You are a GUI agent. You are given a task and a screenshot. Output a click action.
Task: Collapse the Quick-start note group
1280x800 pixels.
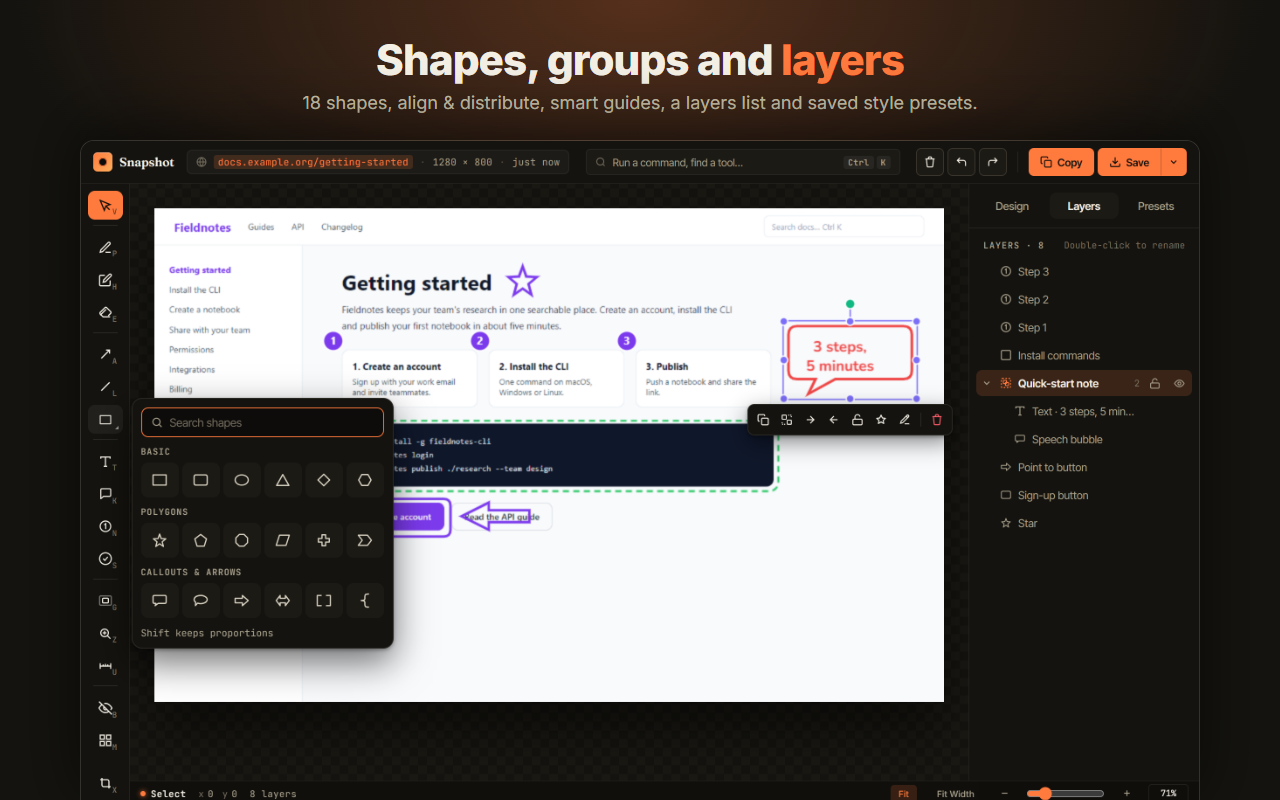(987, 383)
